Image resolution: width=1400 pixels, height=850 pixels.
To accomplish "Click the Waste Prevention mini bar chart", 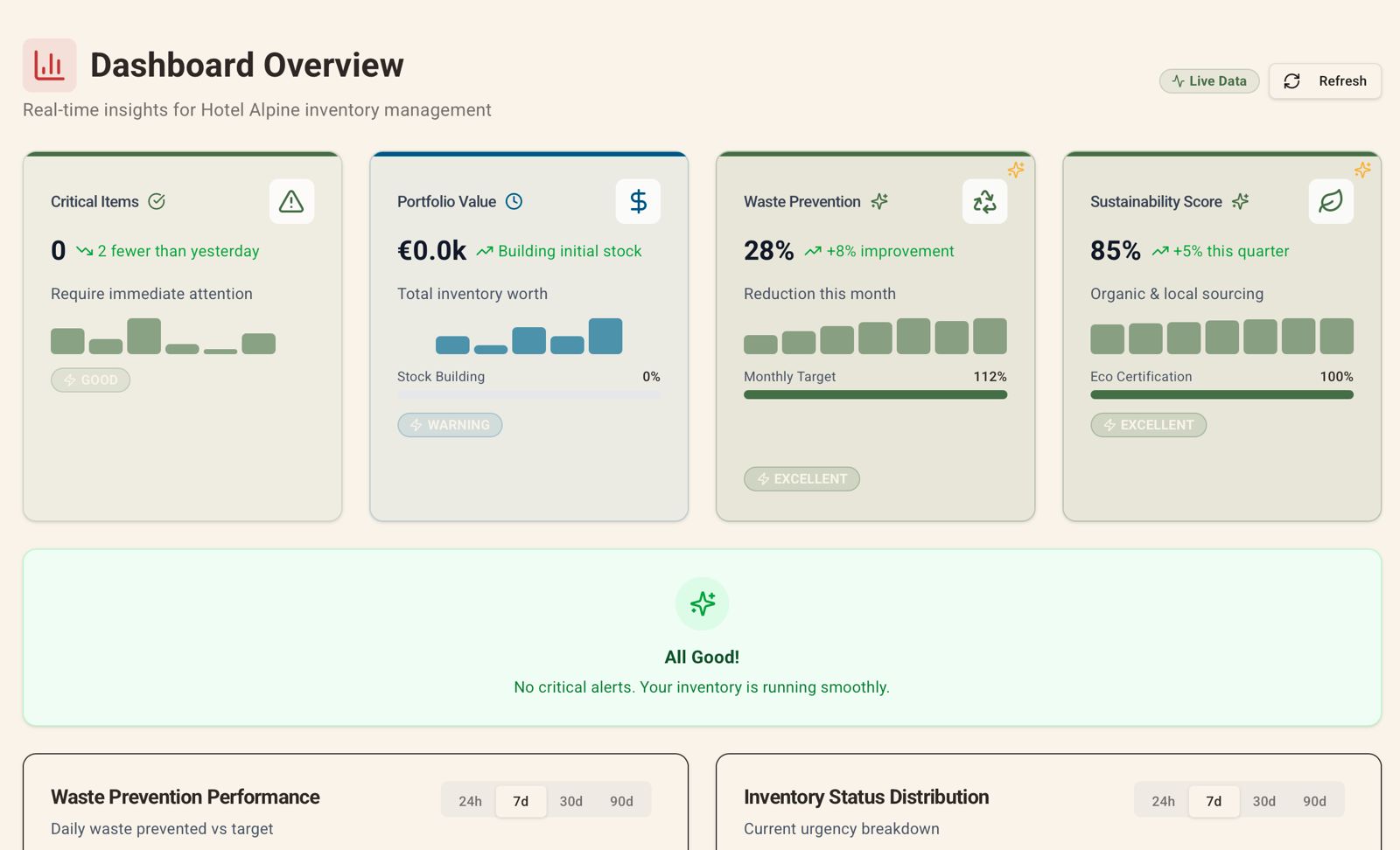I will [875, 336].
